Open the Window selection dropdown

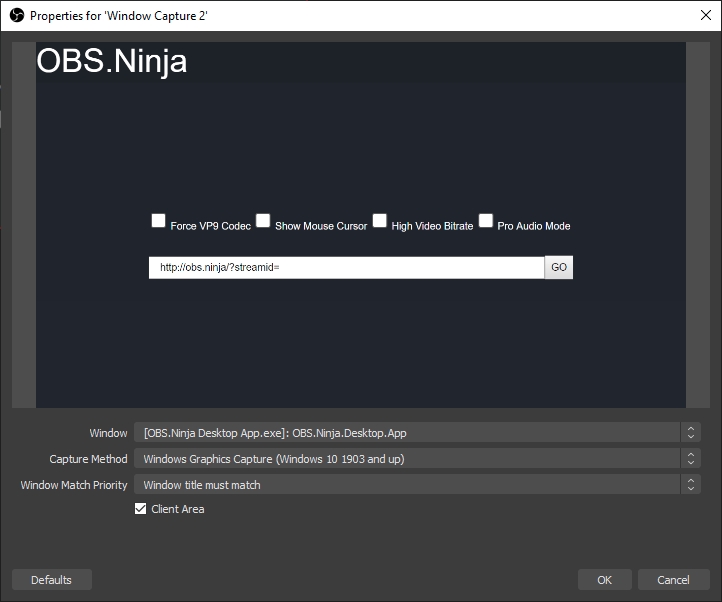[x=406, y=433]
